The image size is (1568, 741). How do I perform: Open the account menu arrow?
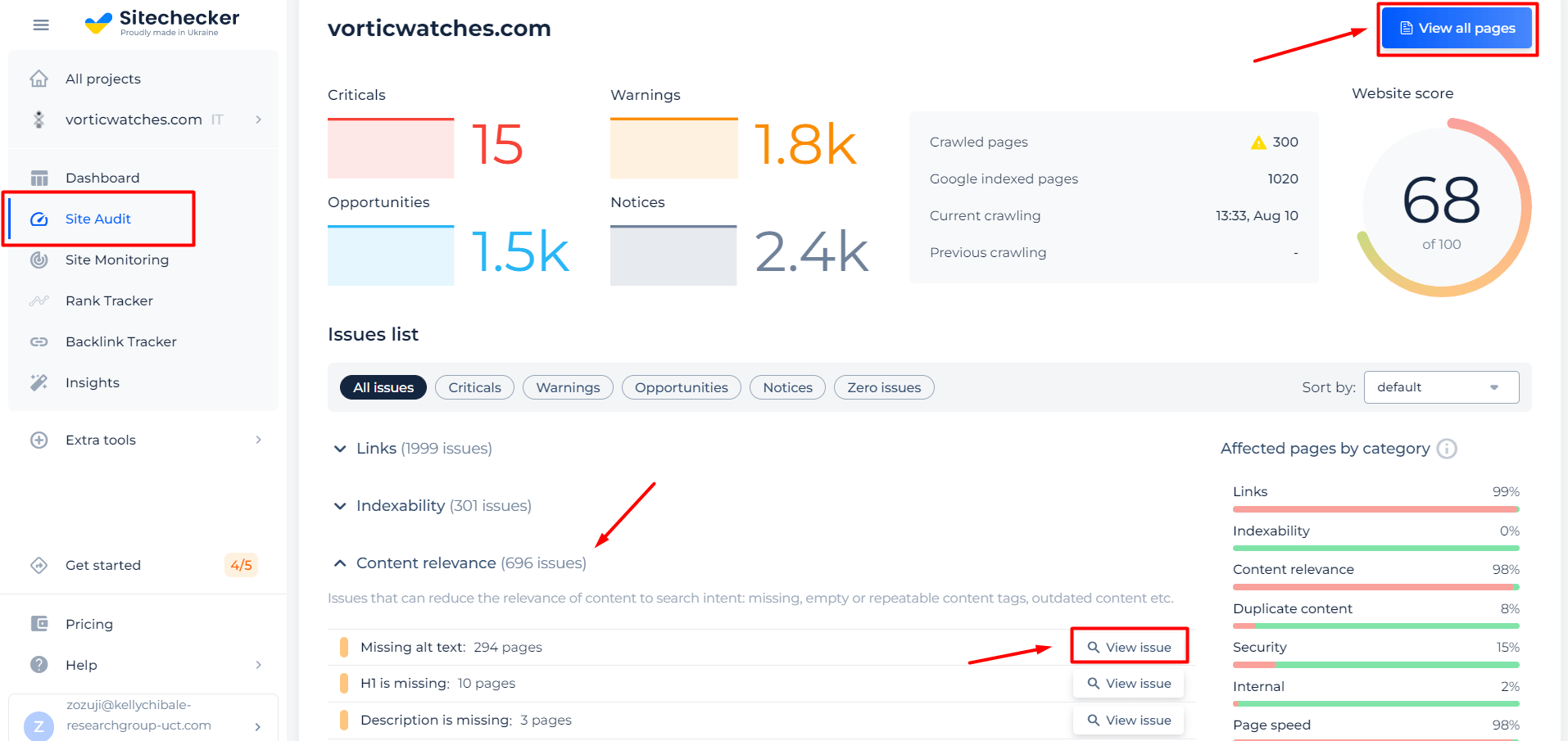click(259, 726)
